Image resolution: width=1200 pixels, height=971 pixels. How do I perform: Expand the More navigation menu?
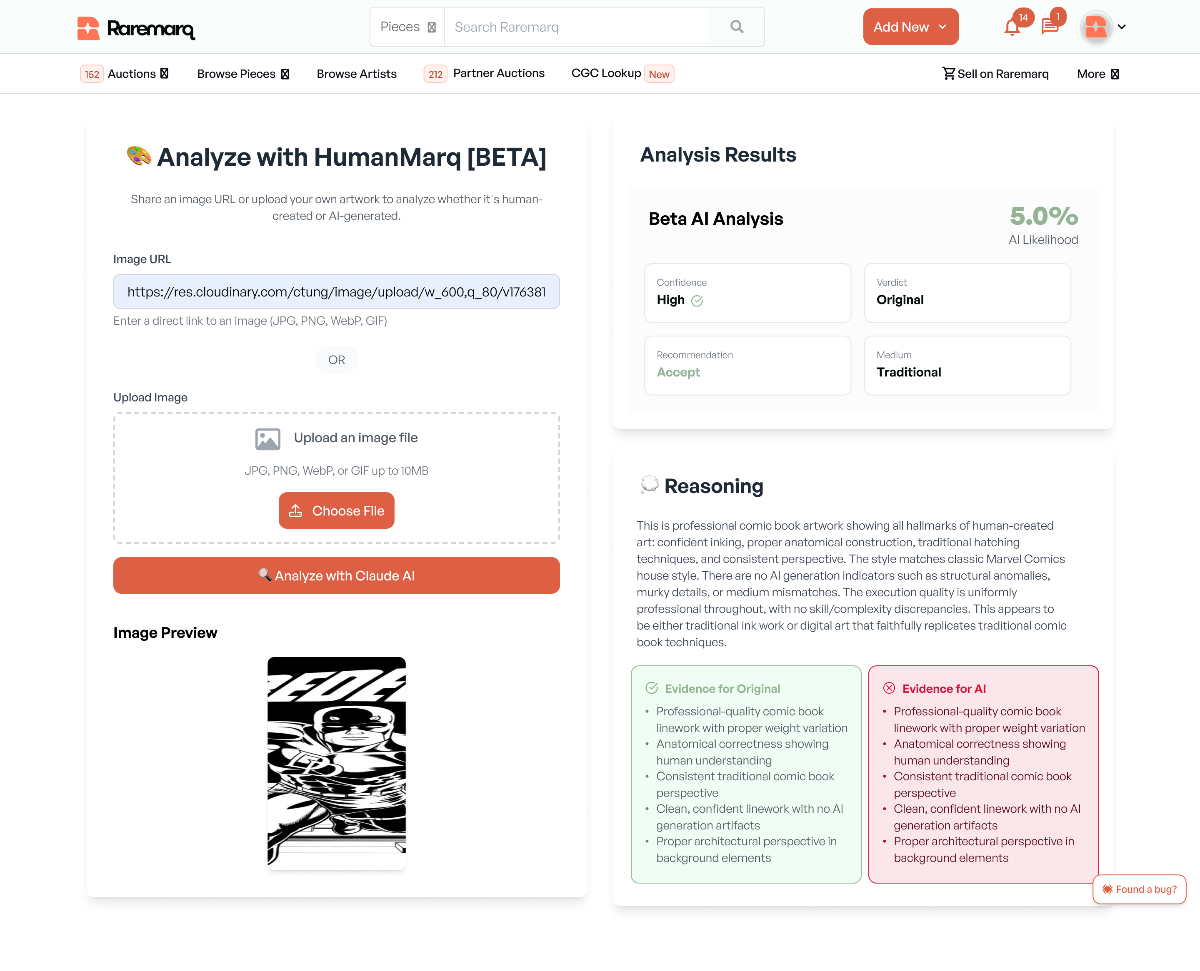(1097, 73)
